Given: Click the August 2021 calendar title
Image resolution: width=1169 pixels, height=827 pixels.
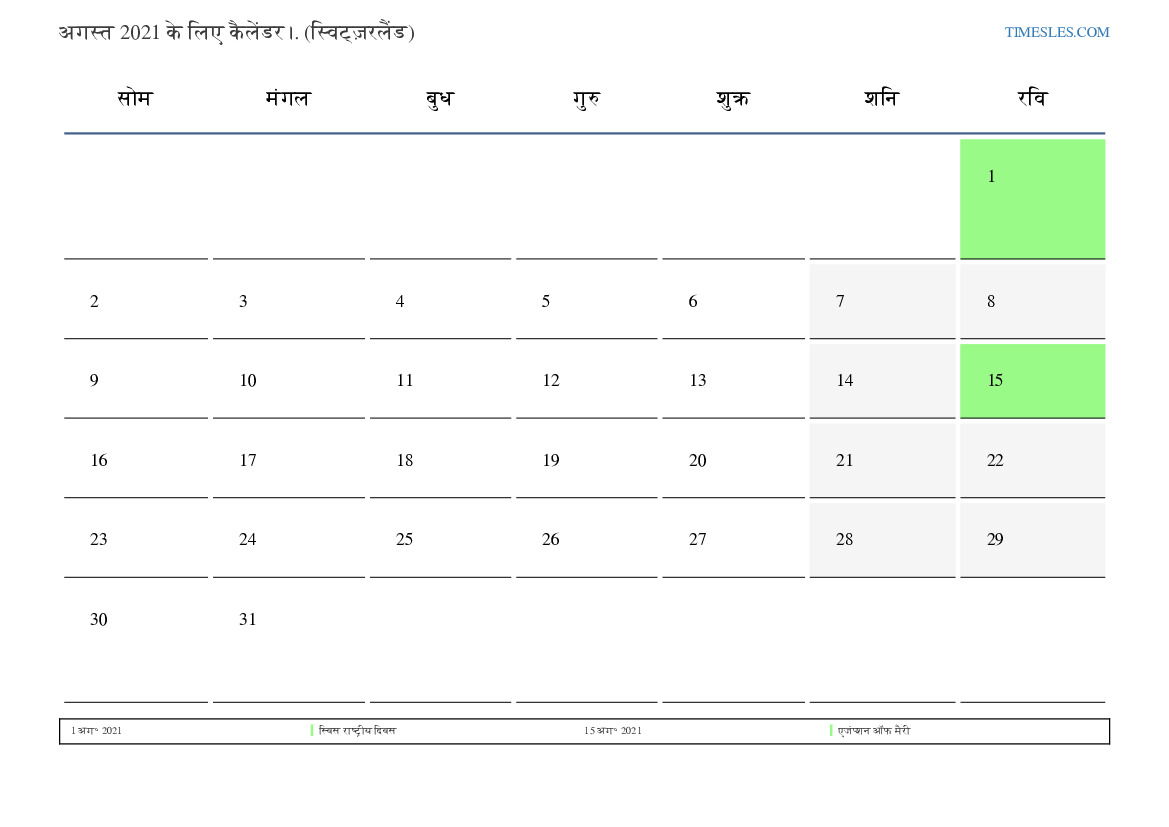Looking at the screenshot, I should tap(236, 32).
